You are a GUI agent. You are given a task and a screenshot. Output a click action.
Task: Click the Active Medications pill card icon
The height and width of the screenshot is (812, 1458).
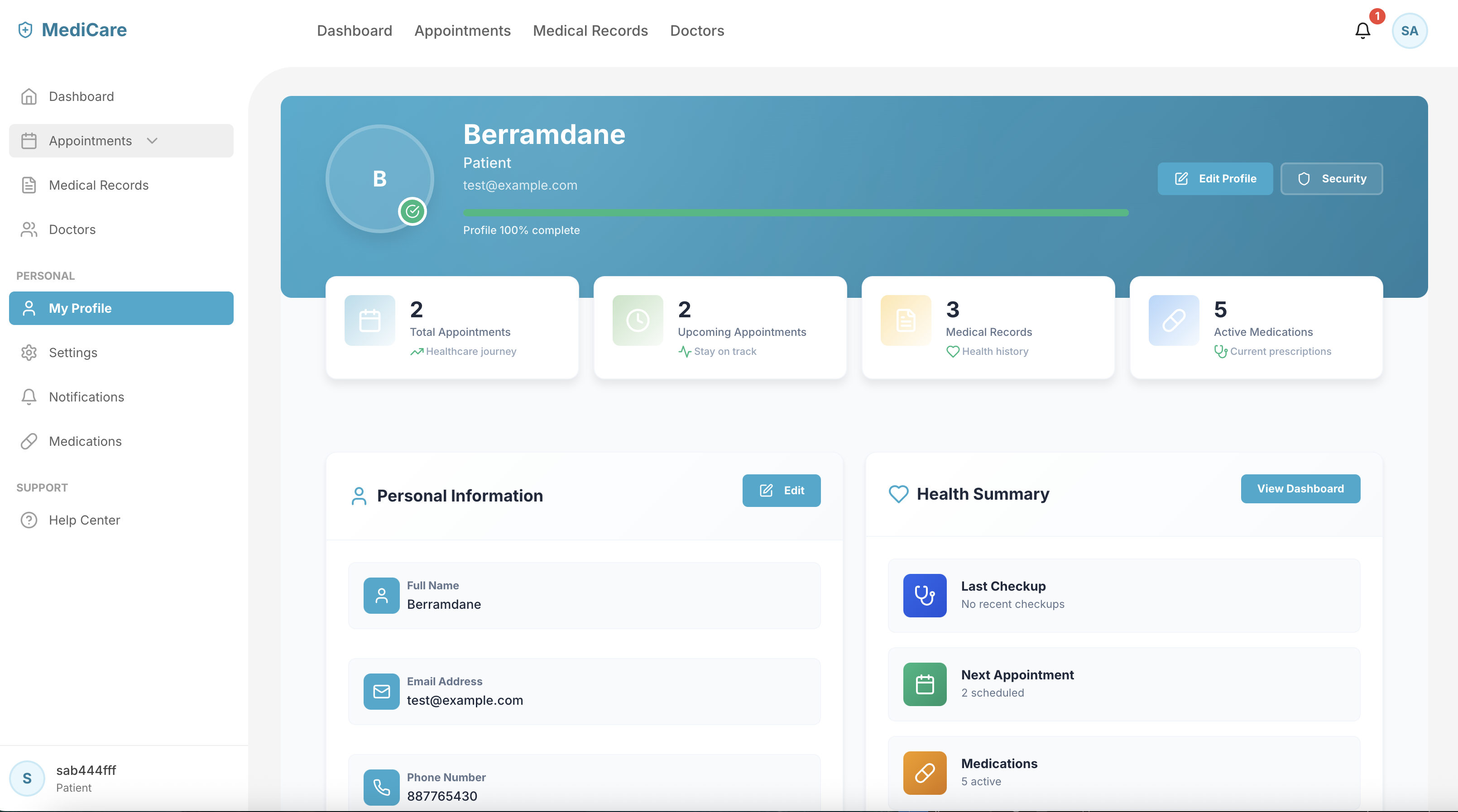pyautogui.click(x=1173, y=320)
